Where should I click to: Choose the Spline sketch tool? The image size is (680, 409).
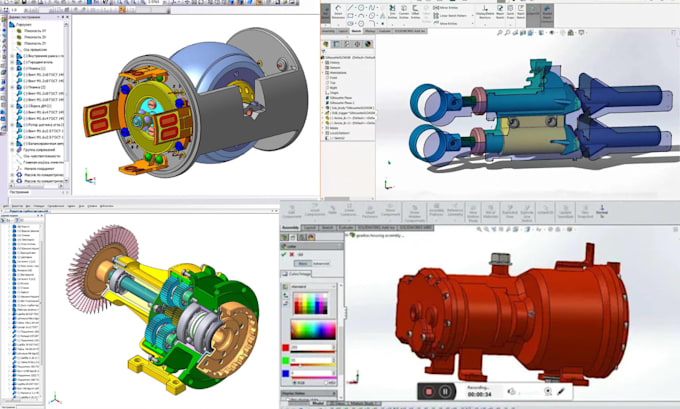[372, 7]
